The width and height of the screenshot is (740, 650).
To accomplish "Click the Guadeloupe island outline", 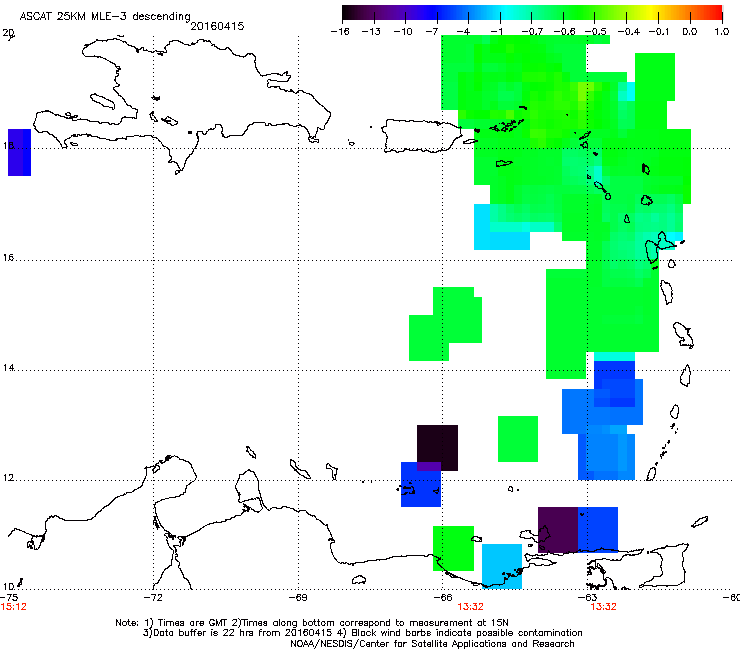I will point(660,247).
